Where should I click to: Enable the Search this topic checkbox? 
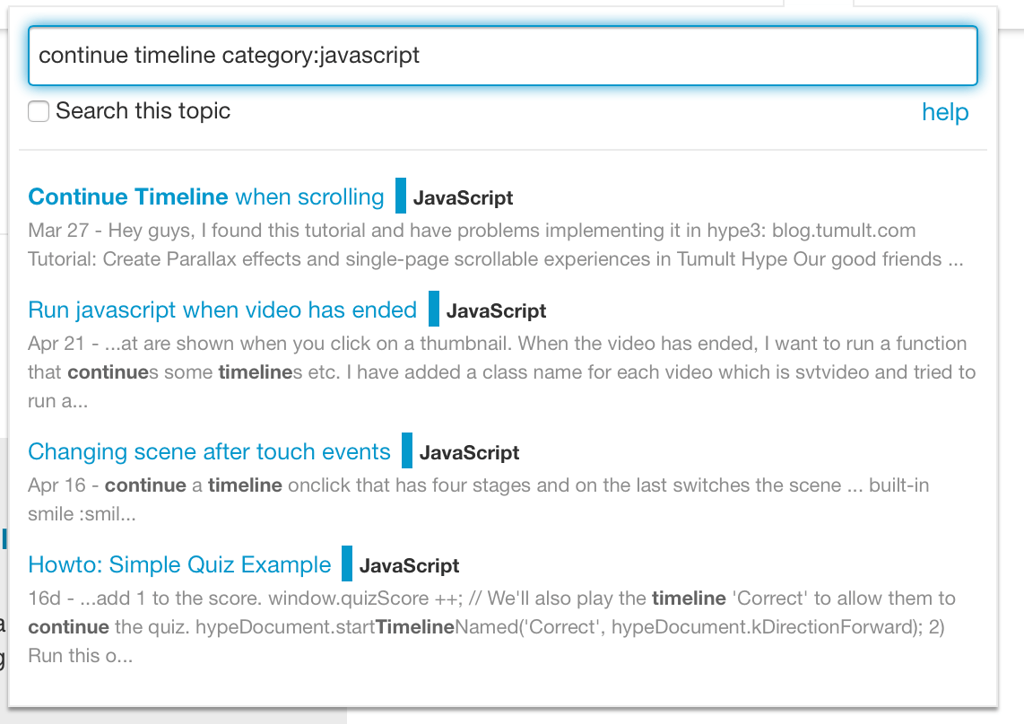pos(39,111)
